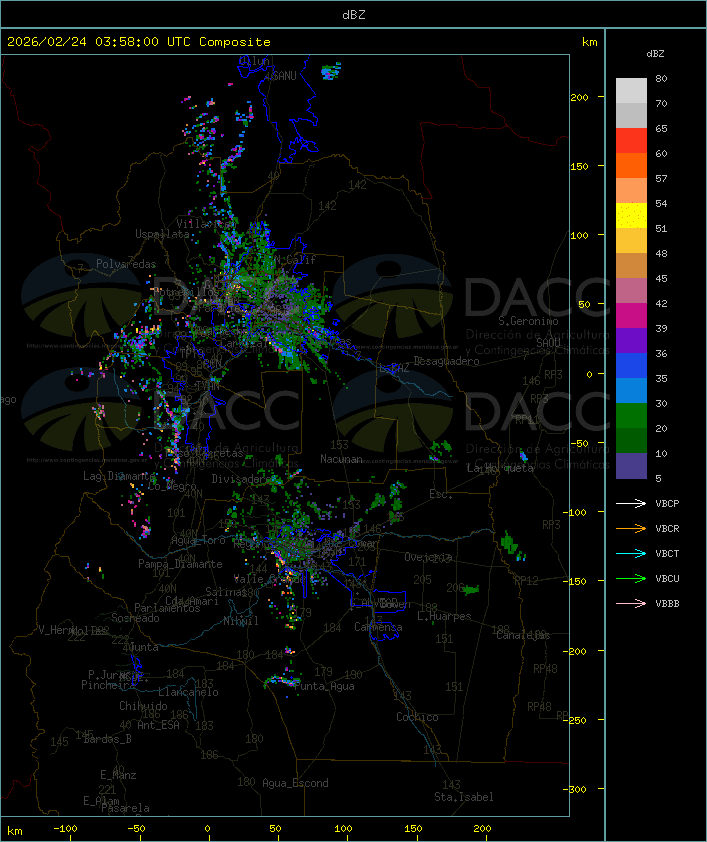
Task: Click the cyan VBCT arrow in legend
Action: 631,553
